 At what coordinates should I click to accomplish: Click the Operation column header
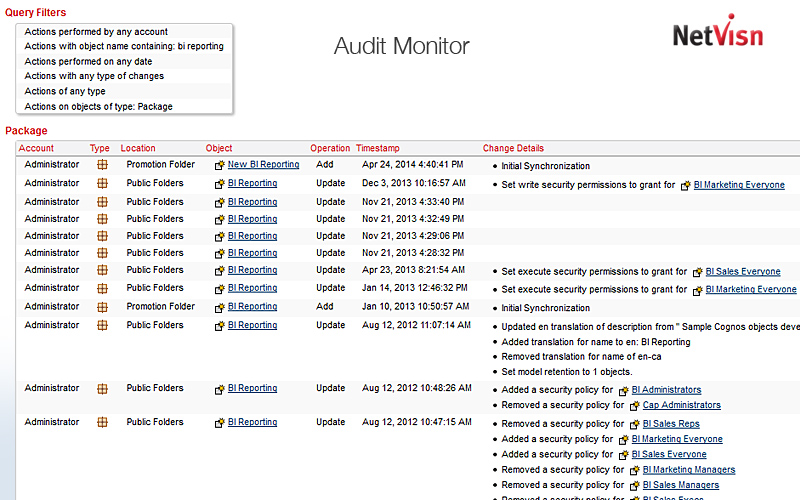[x=330, y=149]
